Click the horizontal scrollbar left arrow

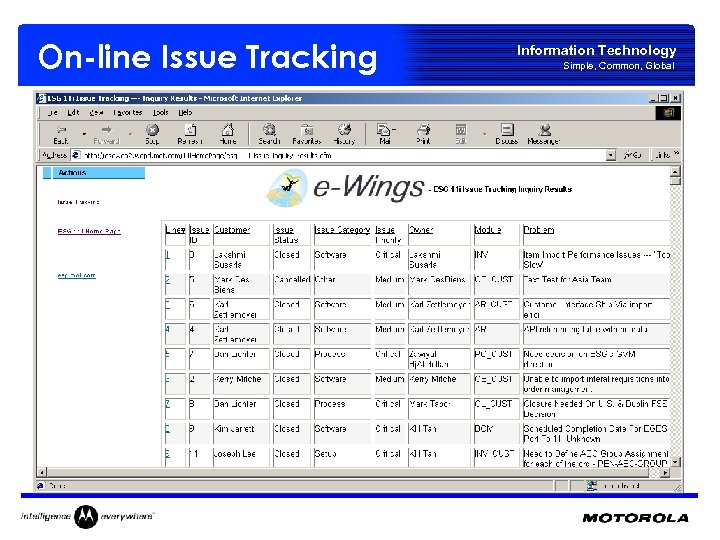pyautogui.click(x=42, y=472)
